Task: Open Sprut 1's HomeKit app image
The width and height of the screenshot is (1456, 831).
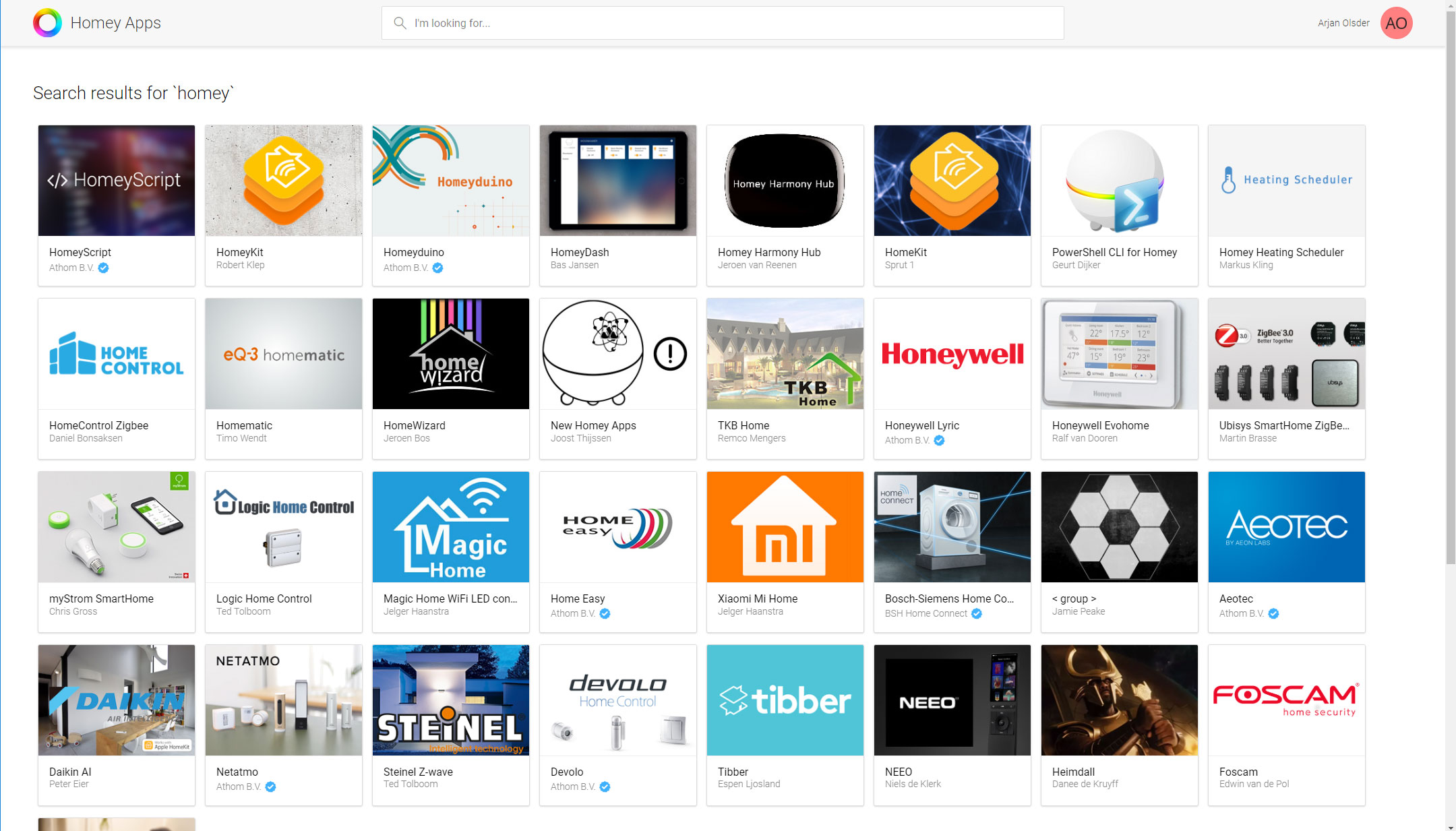Action: pos(952,181)
